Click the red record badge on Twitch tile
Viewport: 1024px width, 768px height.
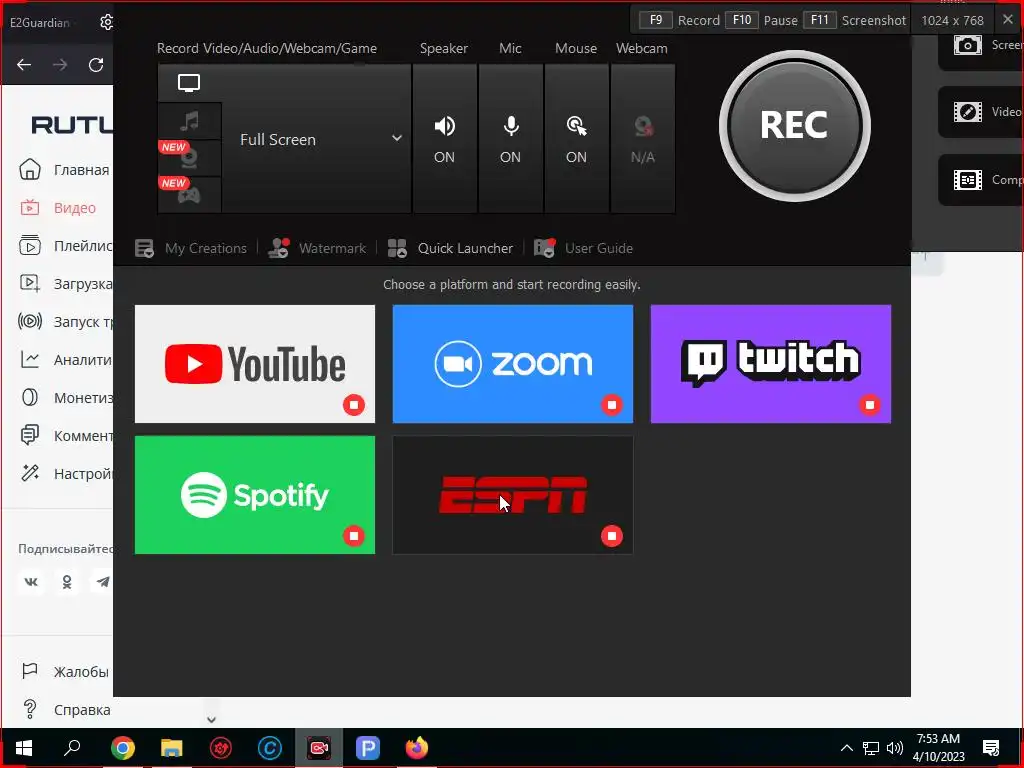(870, 405)
